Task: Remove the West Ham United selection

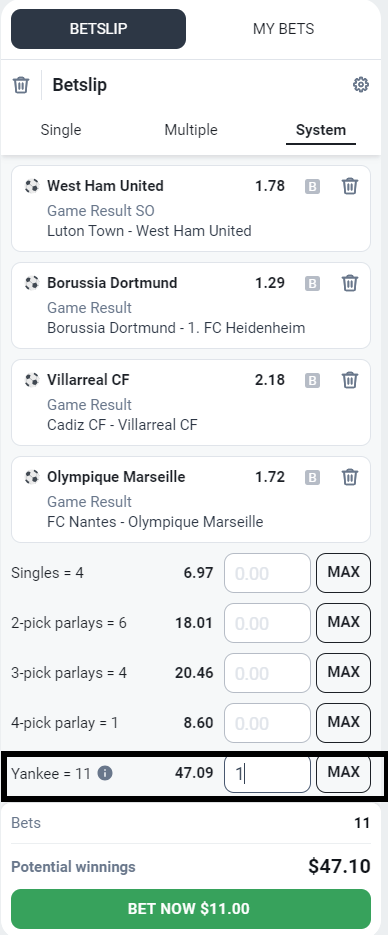Action: pyautogui.click(x=350, y=186)
